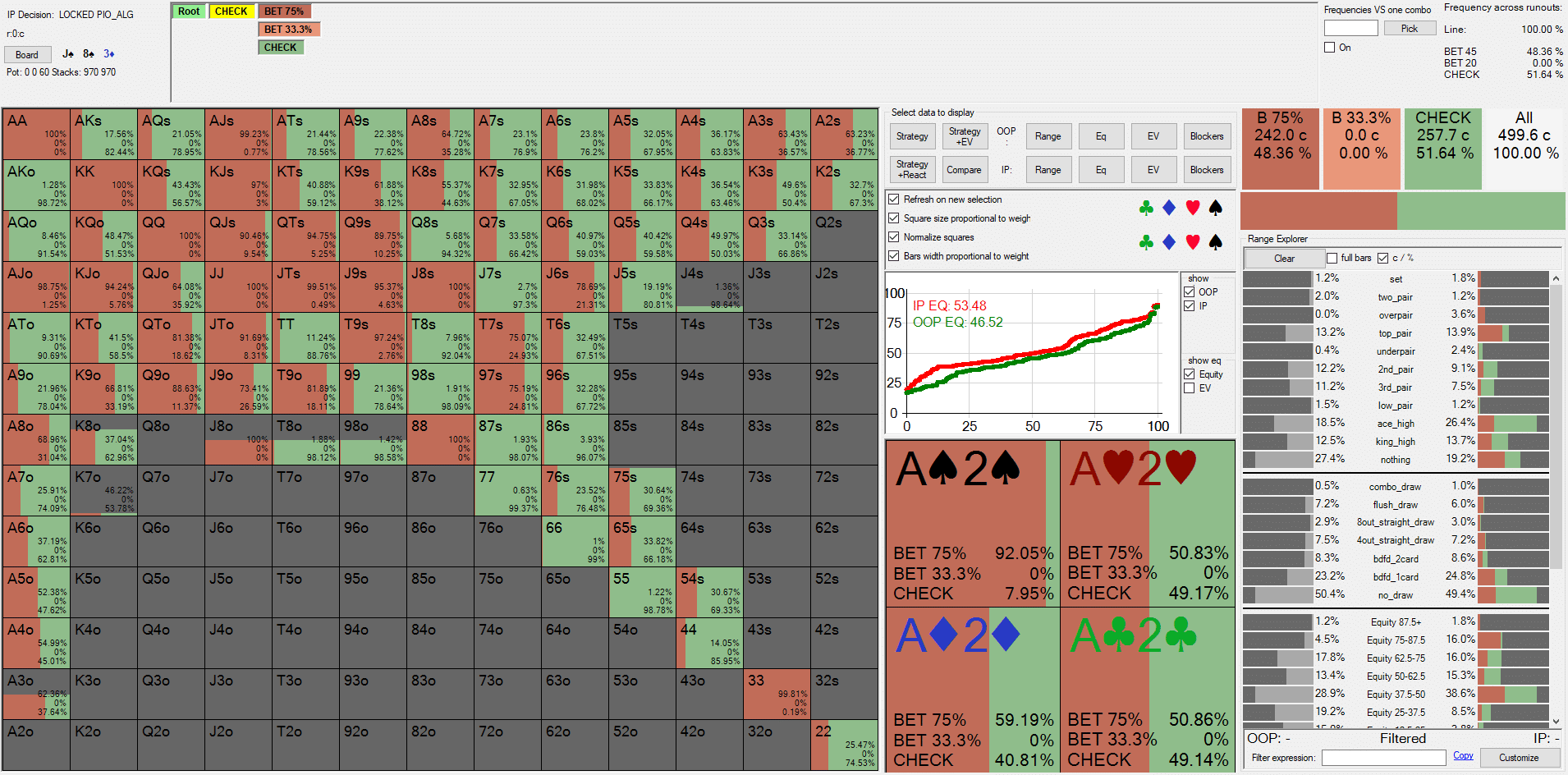Screen dimensions: 1568x775
Task: Click the red heart suit icon in upper row
Action: tap(1193, 209)
